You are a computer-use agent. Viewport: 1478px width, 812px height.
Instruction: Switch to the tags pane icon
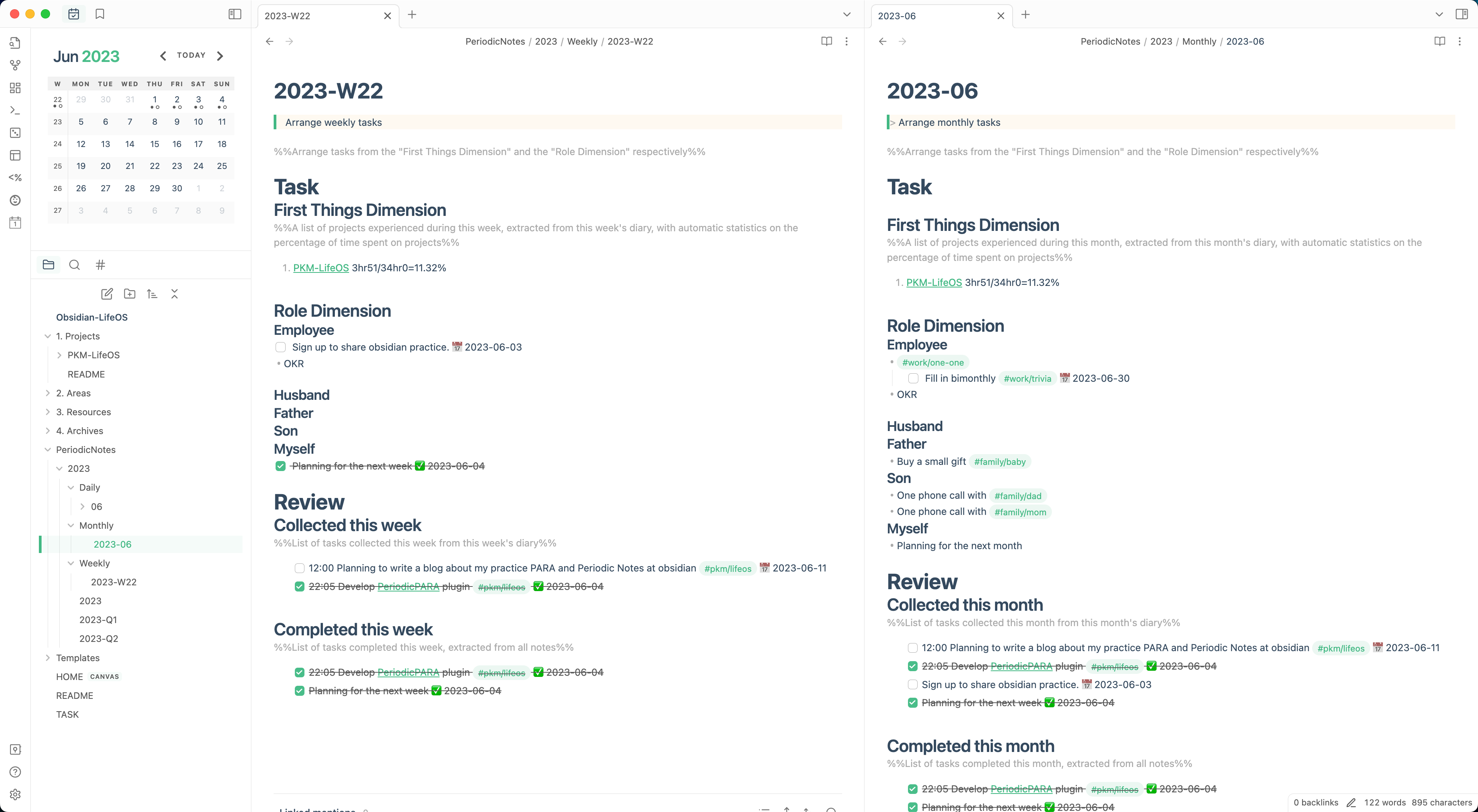click(x=100, y=264)
